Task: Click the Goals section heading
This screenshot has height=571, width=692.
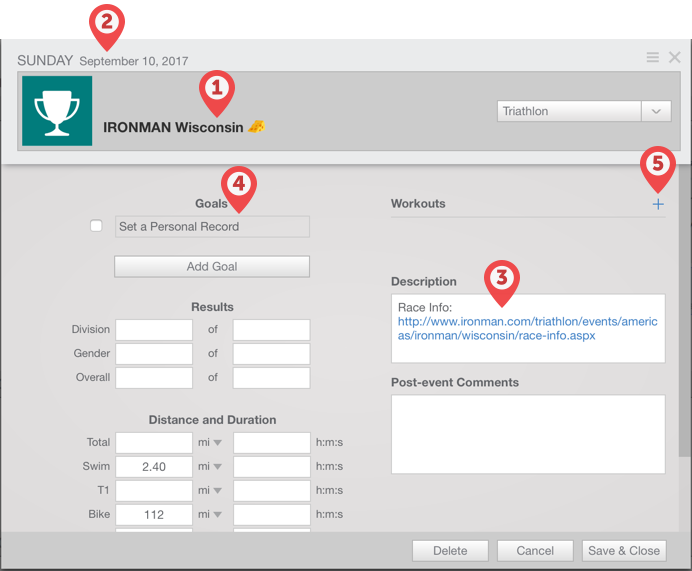Action: (211, 204)
